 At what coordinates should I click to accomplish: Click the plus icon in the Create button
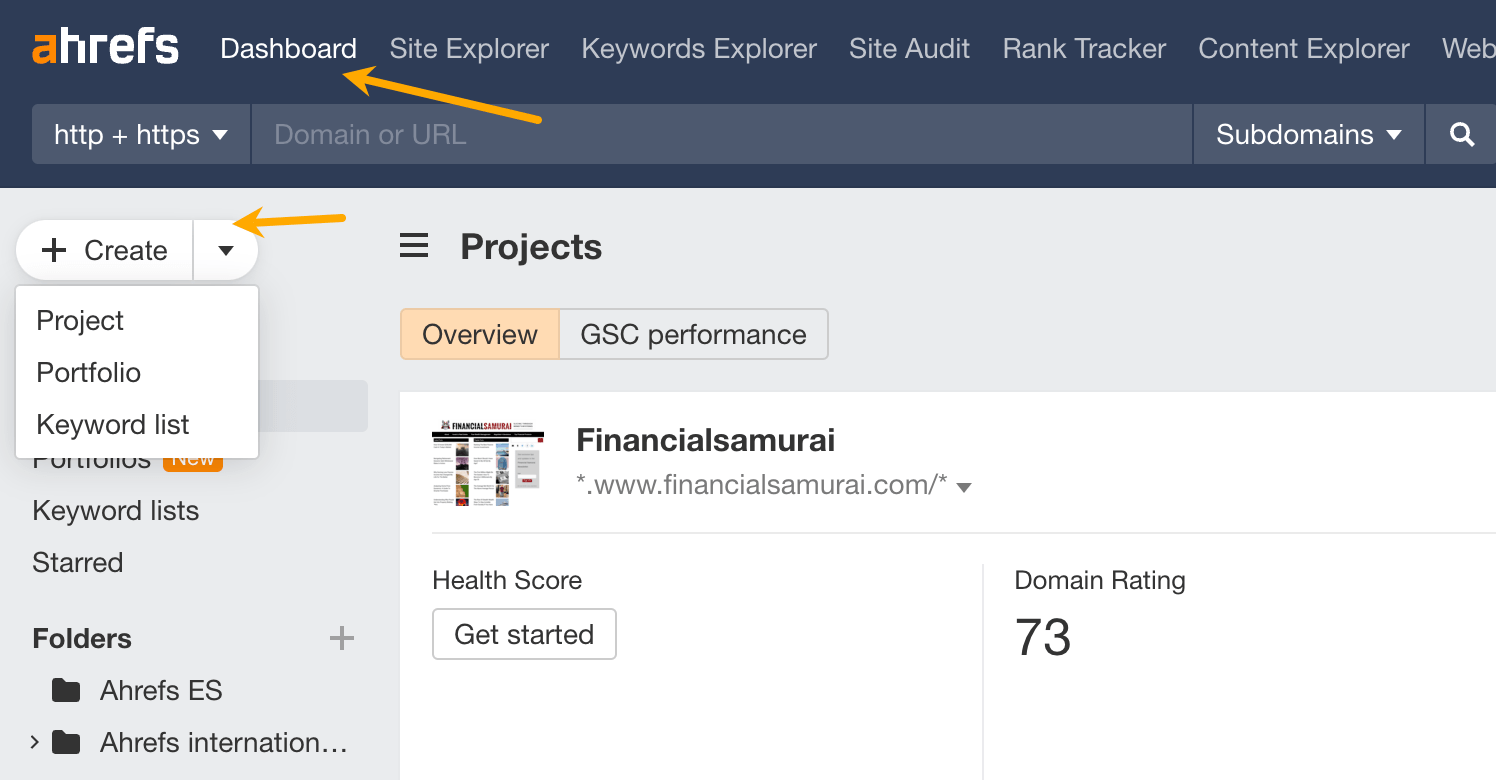53,250
